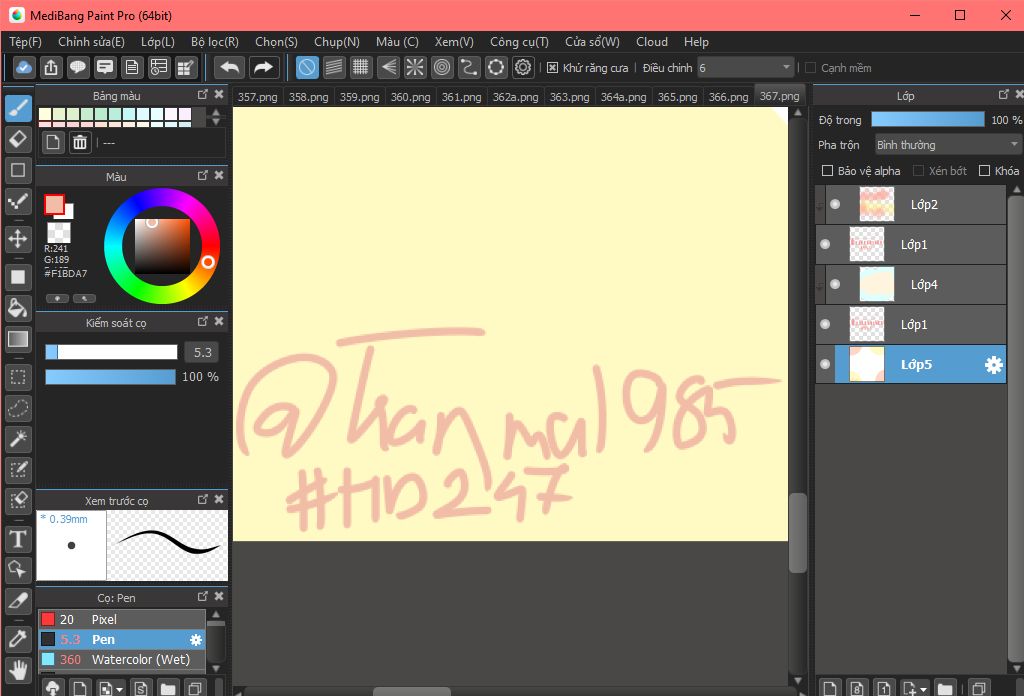Hide the Lớp1 layer directly above Lớp5
Image resolution: width=1024 pixels, height=696 pixels.
tap(825, 324)
